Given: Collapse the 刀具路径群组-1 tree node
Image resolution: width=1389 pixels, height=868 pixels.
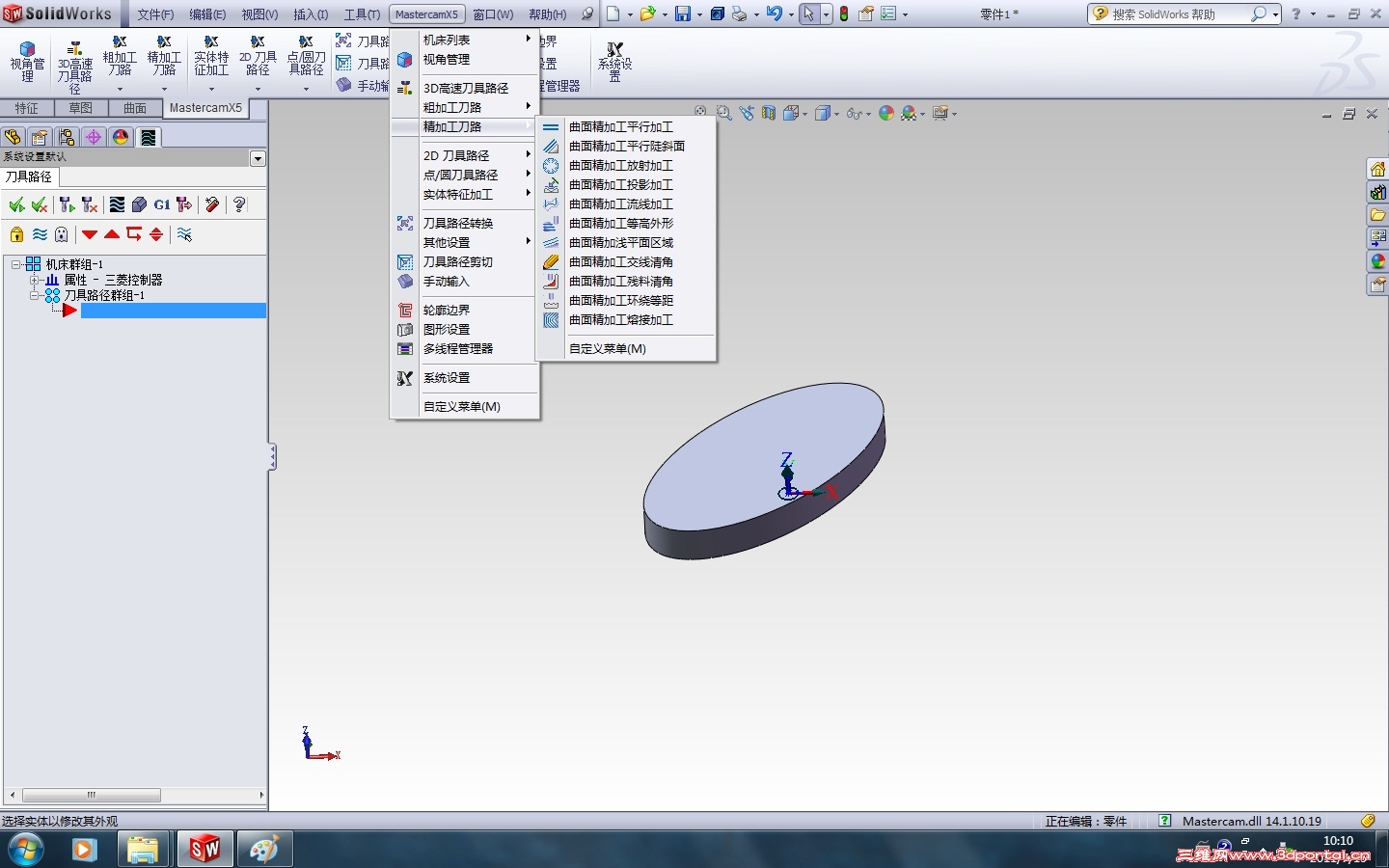Looking at the screenshot, I should point(35,295).
